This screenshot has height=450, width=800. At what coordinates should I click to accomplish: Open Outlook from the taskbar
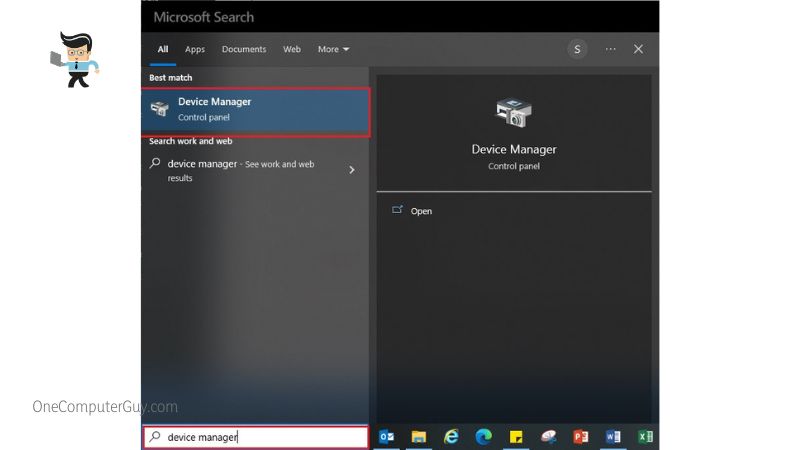pos(386,437)
